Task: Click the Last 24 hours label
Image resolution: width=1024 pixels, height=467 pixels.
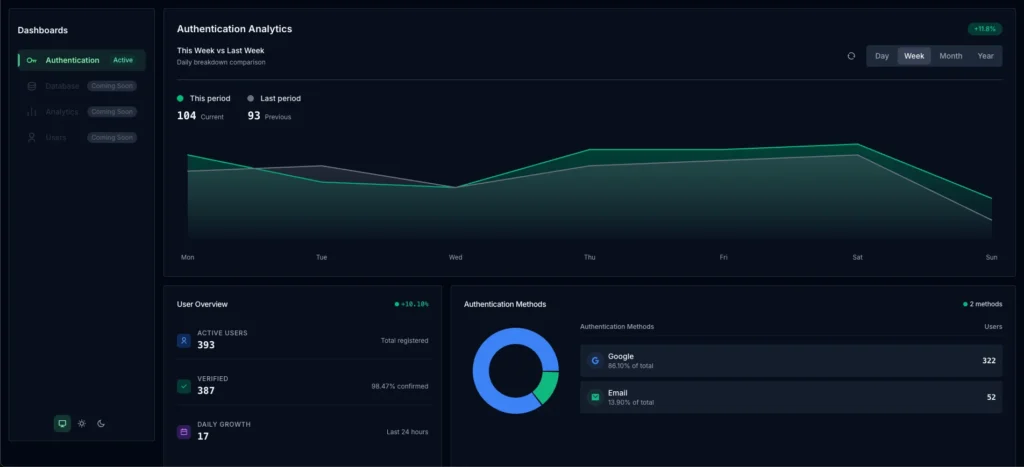Action: tap(408, 432)
